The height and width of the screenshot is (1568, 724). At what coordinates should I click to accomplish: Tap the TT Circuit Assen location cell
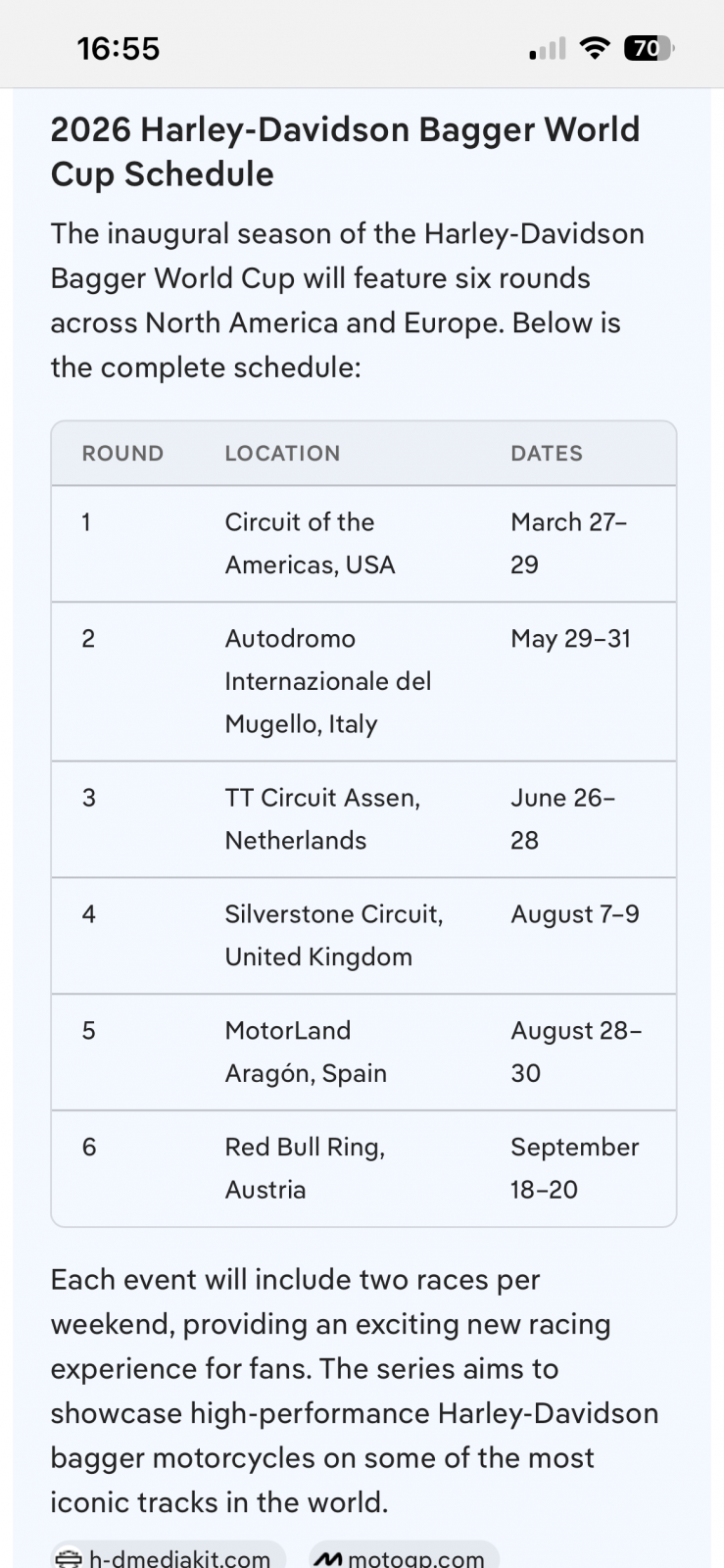pyautogui.click(x=322, y=818)
